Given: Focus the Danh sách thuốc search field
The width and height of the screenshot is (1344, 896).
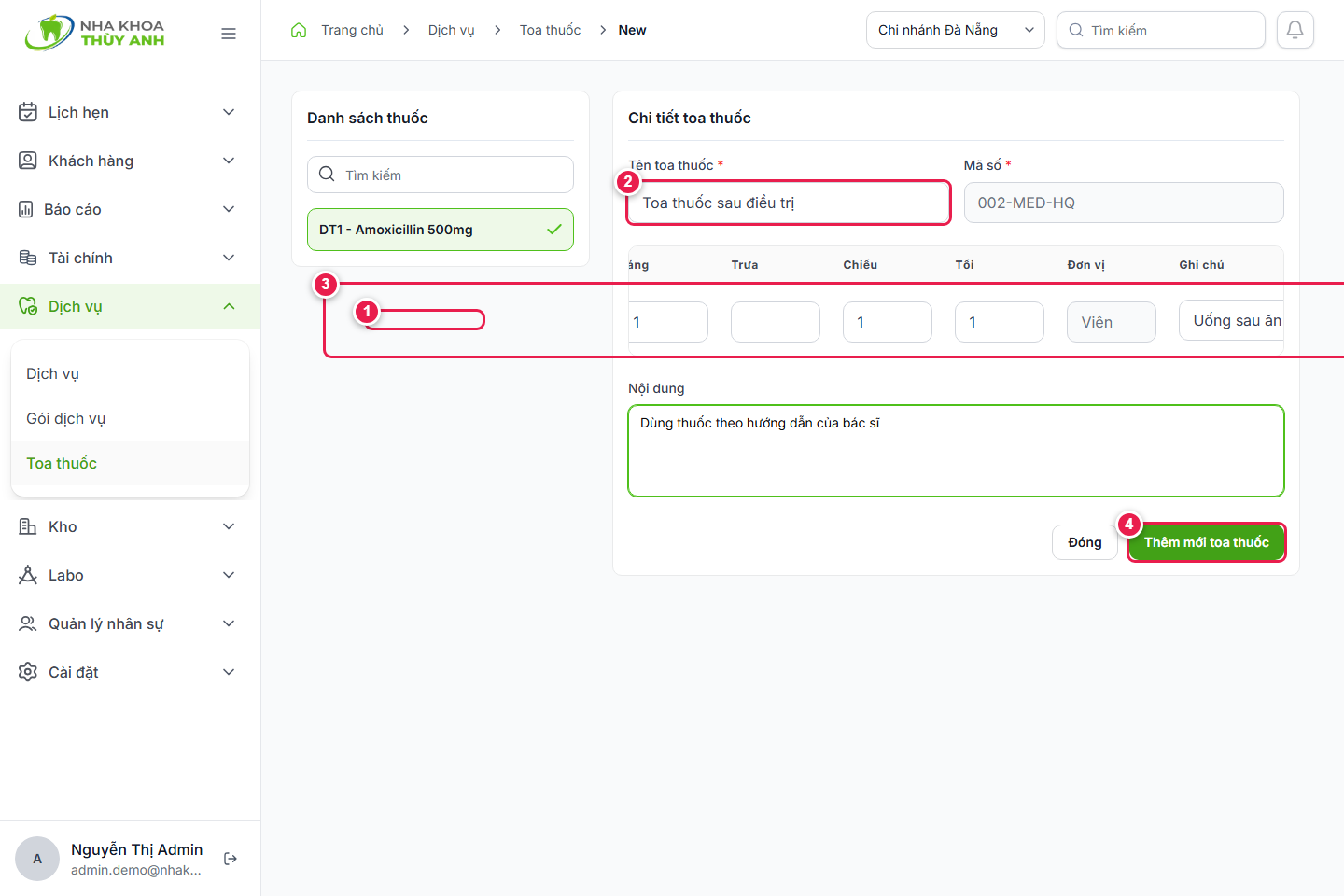Looking at the screenshot, I should (x=441, y=175).
